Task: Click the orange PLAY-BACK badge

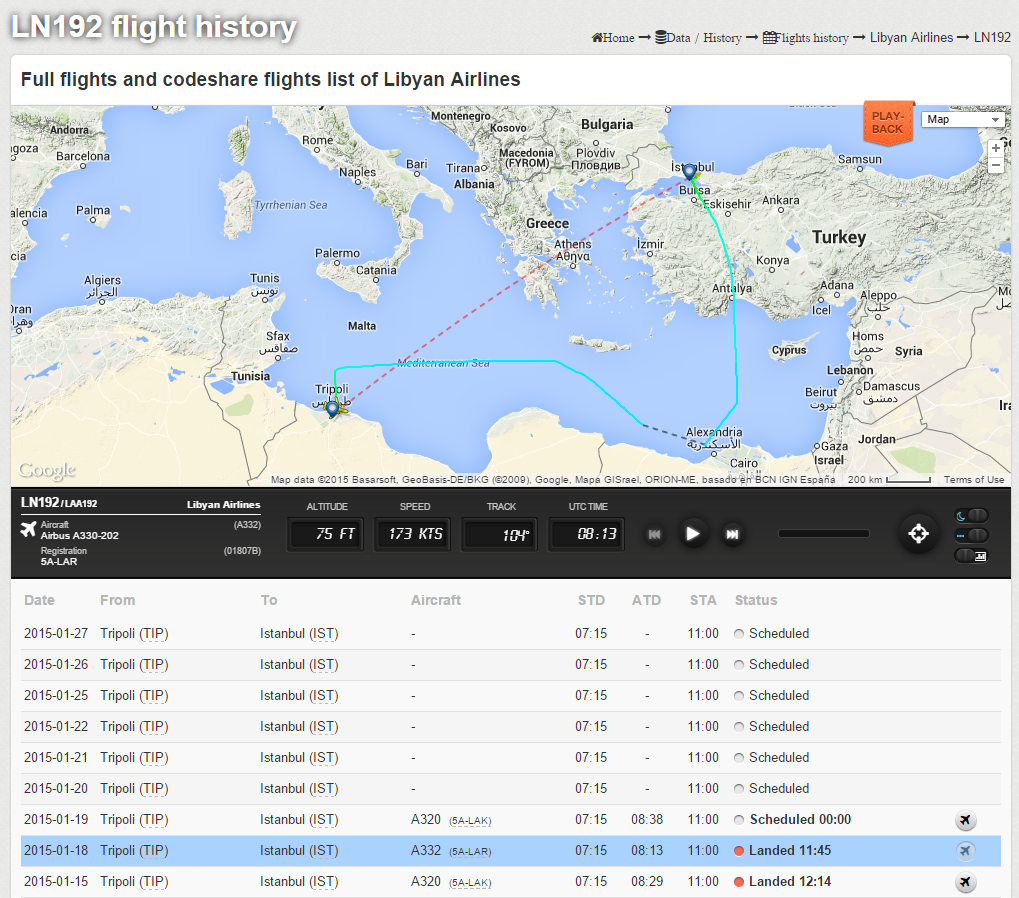Action: [x=888, y=122]
